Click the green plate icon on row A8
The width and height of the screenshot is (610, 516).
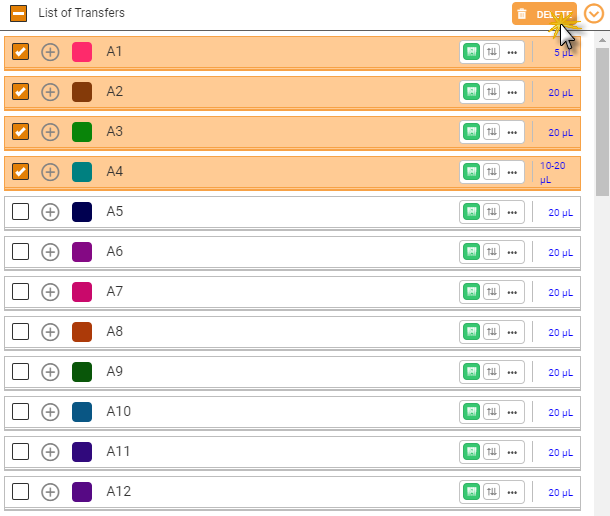tap(471, 332)
